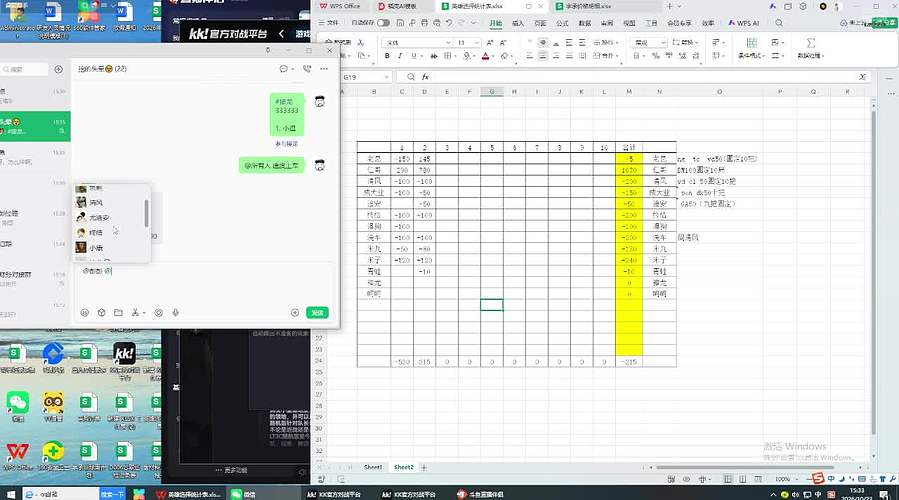Click the emoji icon in WeChat input toolbar
Viewport: 899px width, 500px height.
pos(84,312)
